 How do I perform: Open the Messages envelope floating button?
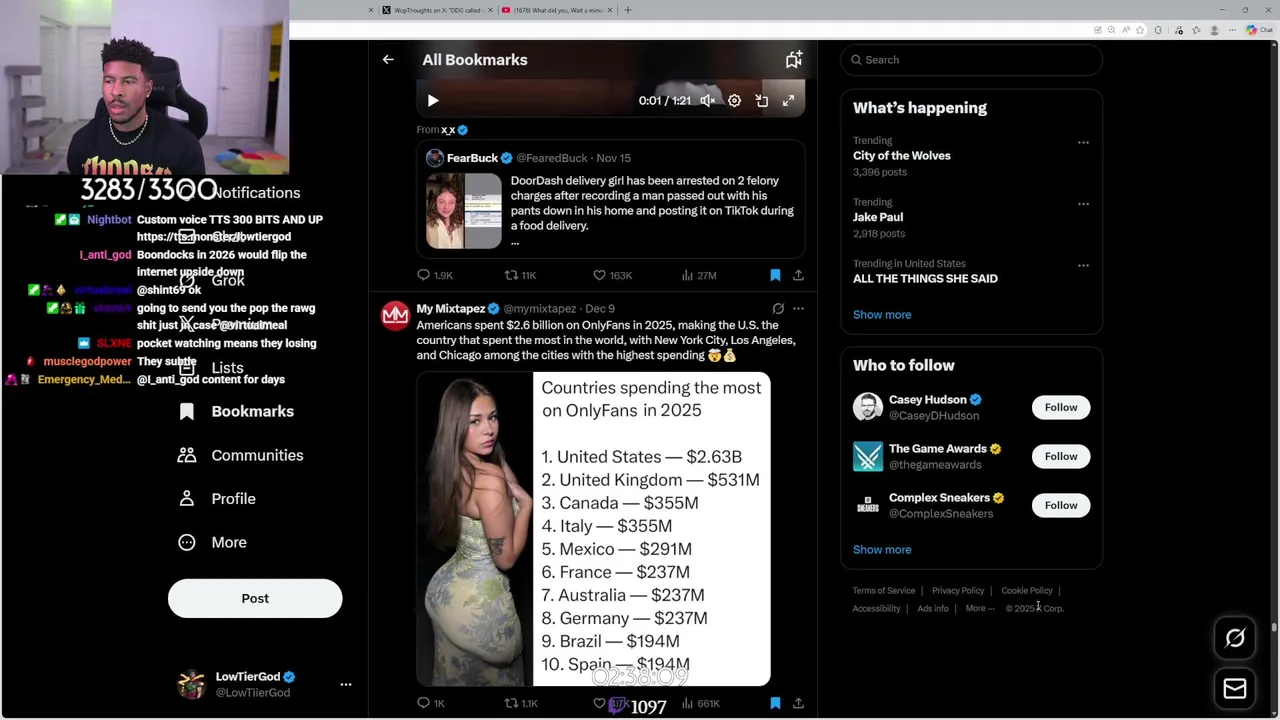1235,689
